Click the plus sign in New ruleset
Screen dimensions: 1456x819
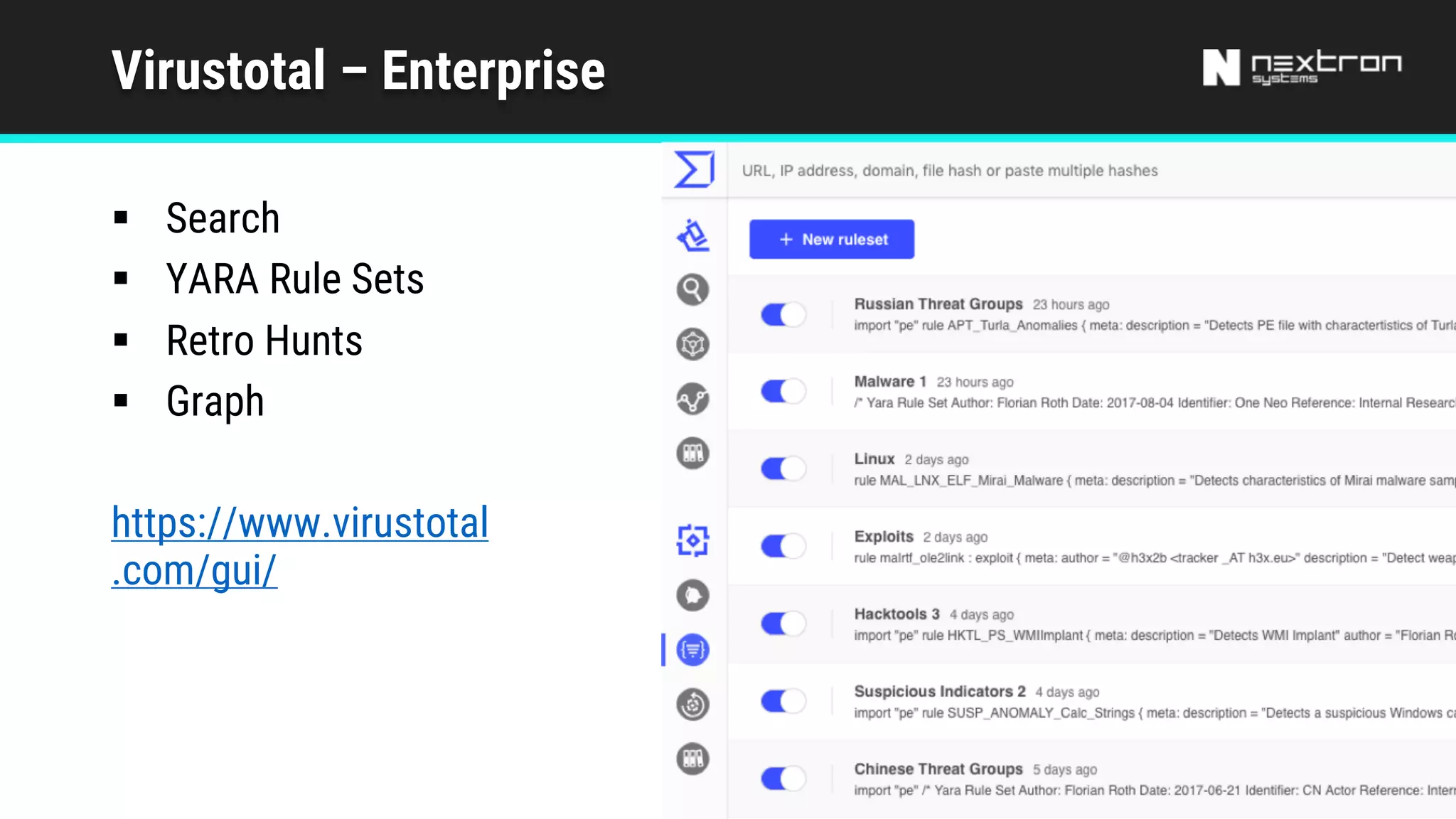click(x=786, y=240)
